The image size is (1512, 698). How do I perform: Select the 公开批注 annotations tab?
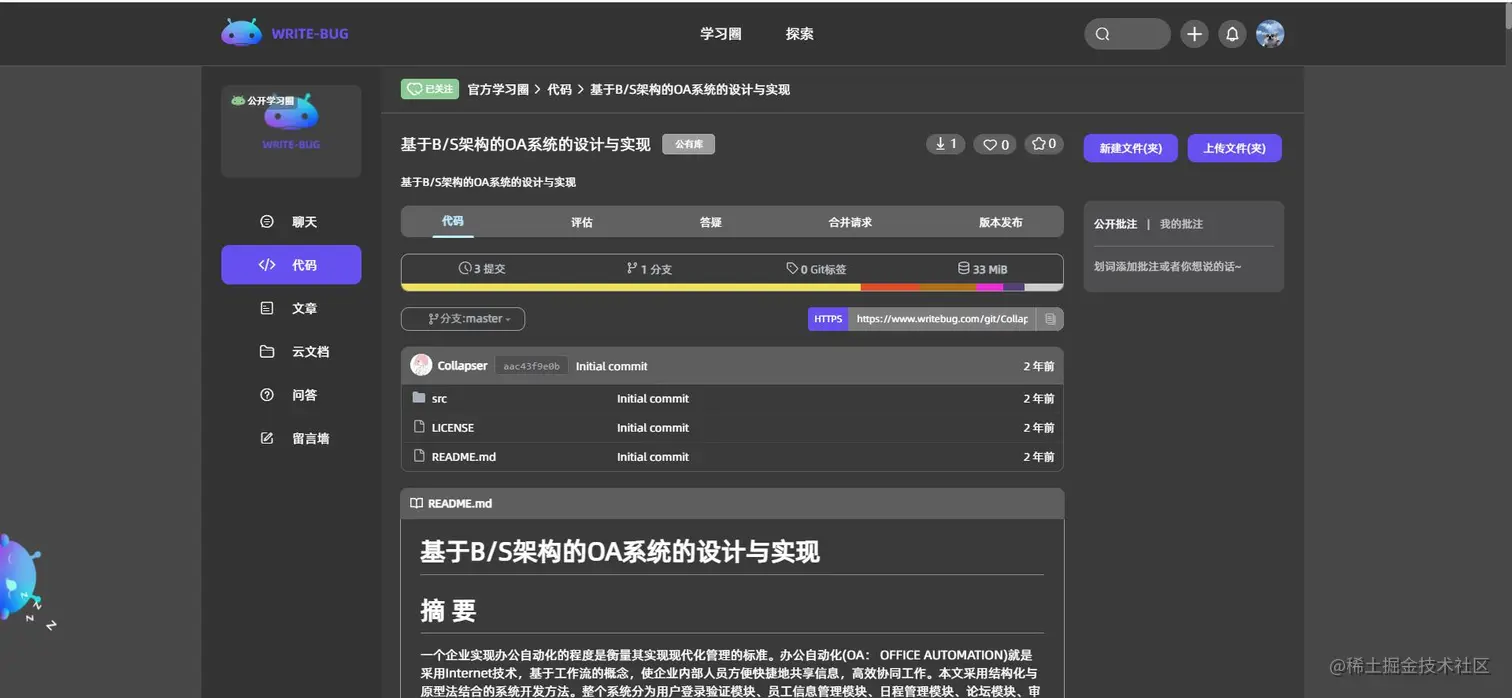click(1115, 224)
